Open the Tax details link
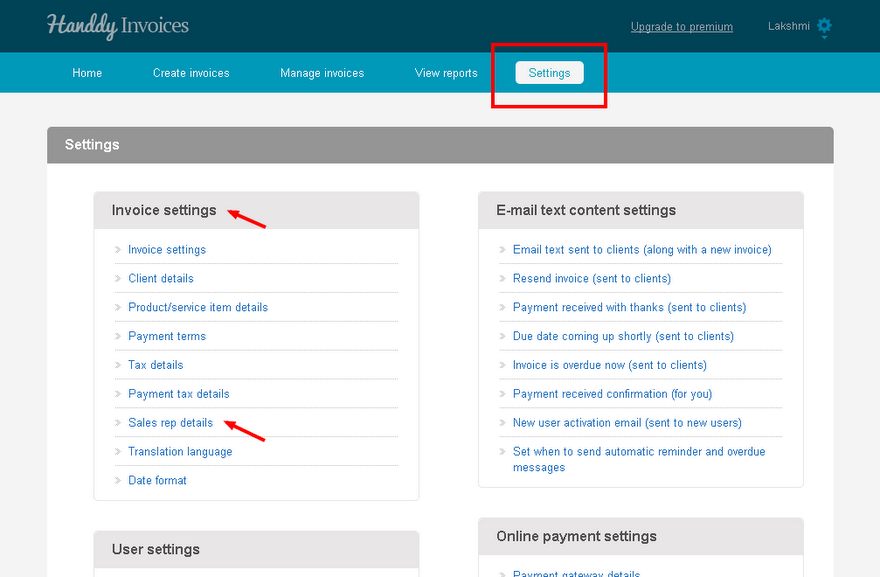Viewport: 880px width, 577px height. click(155, 365)
